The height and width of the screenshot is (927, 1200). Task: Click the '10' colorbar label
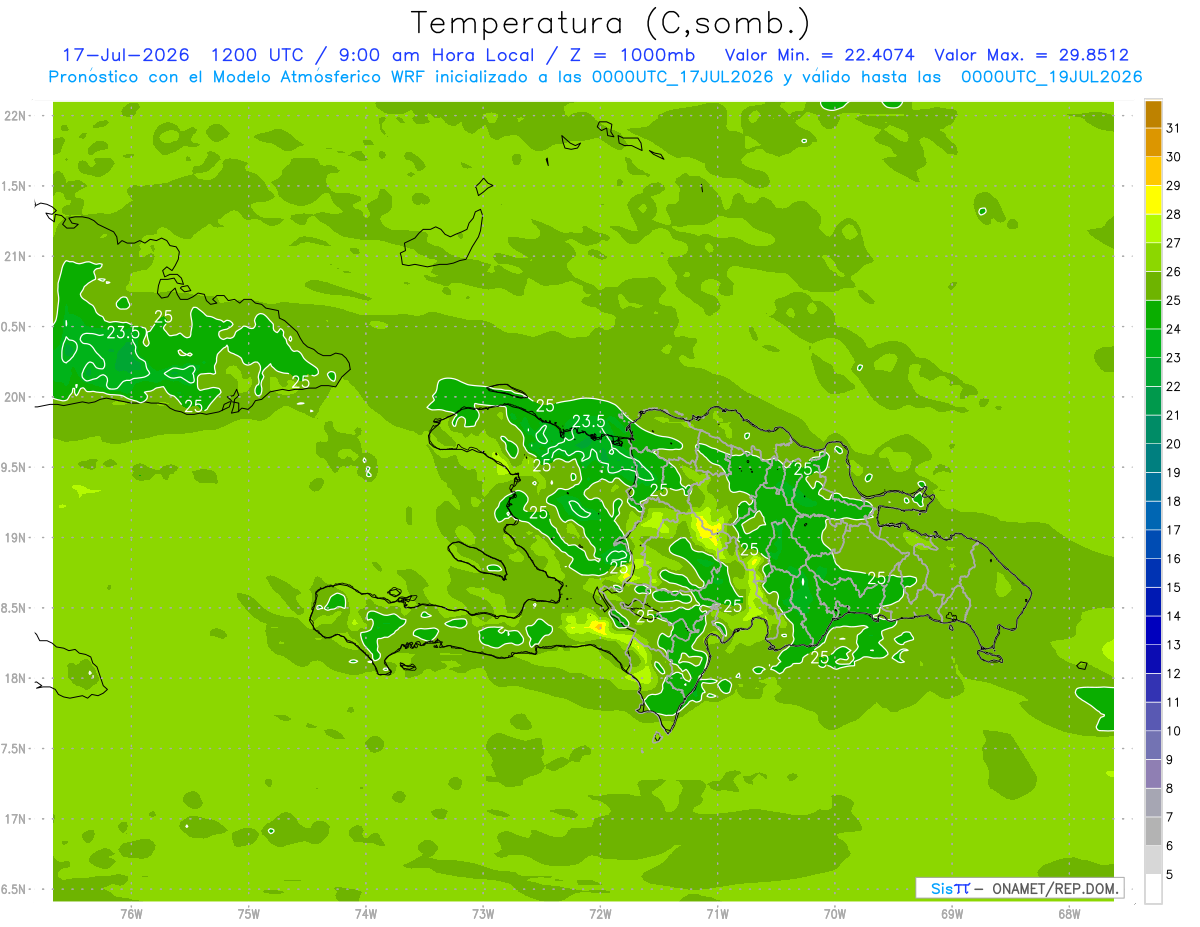1173,731
